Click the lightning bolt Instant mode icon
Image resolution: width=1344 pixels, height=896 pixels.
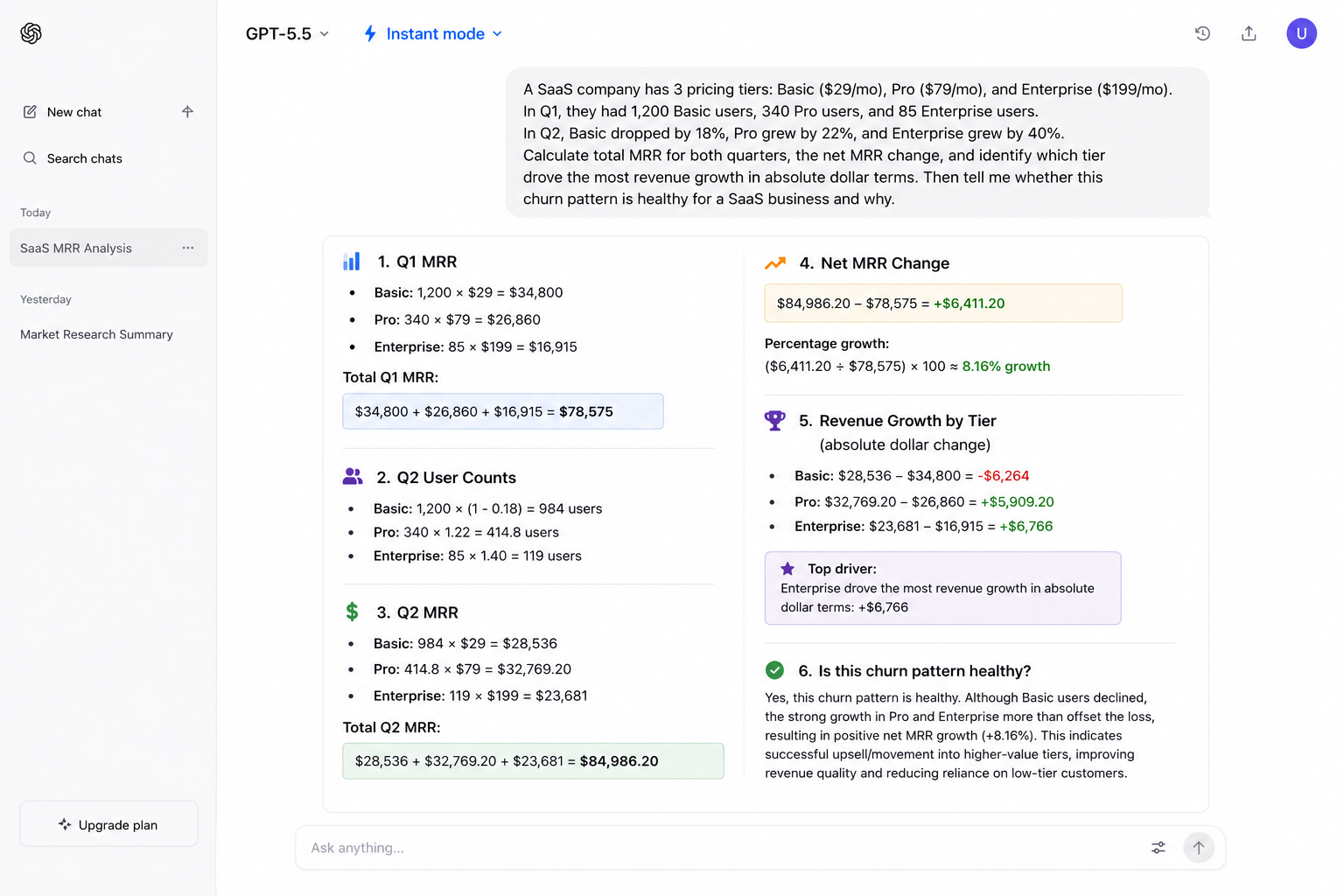[370, 33]
